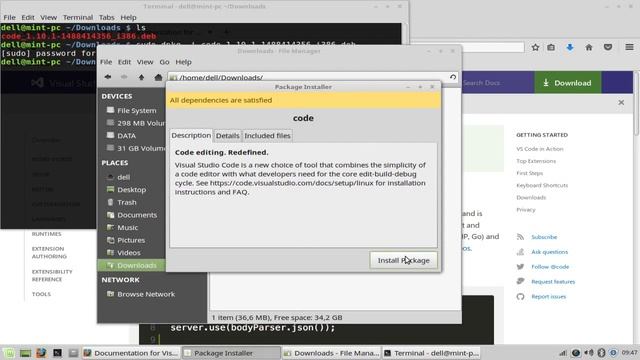Click the terminal launcher icon on taskbar
640x360 pixels.
(x=57, y=353)
